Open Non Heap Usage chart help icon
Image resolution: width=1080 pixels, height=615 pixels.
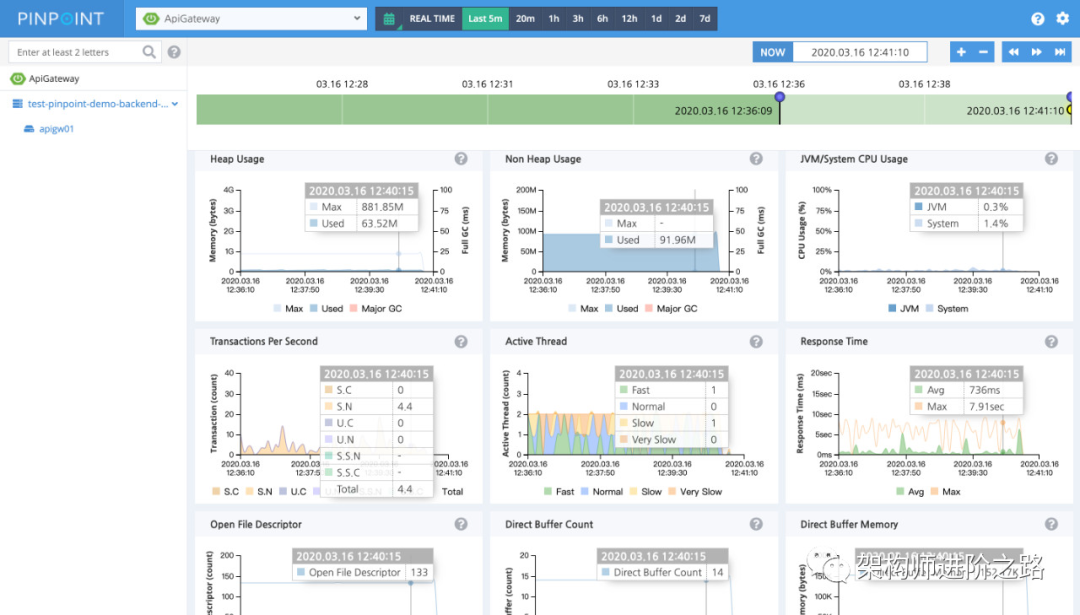(756, 159)
